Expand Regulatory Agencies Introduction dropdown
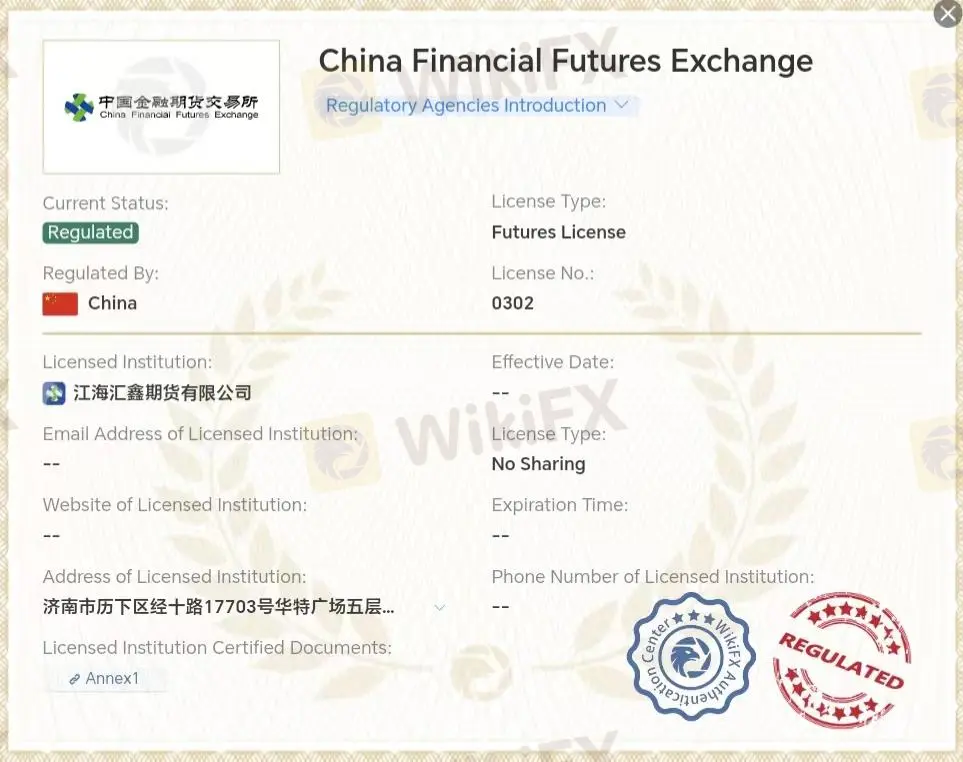 466,105
